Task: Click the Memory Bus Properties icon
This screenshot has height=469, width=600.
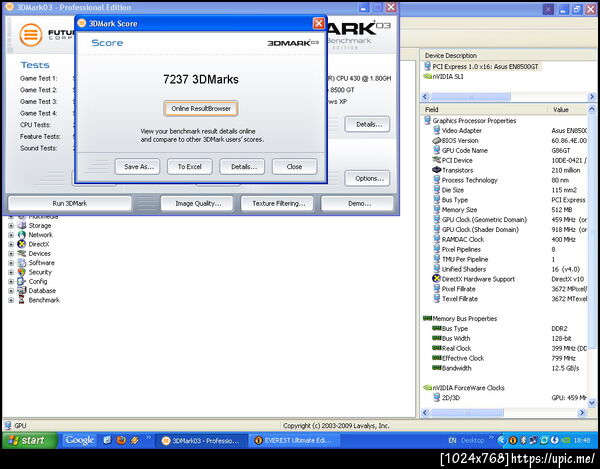Action: tap(427, 318)
